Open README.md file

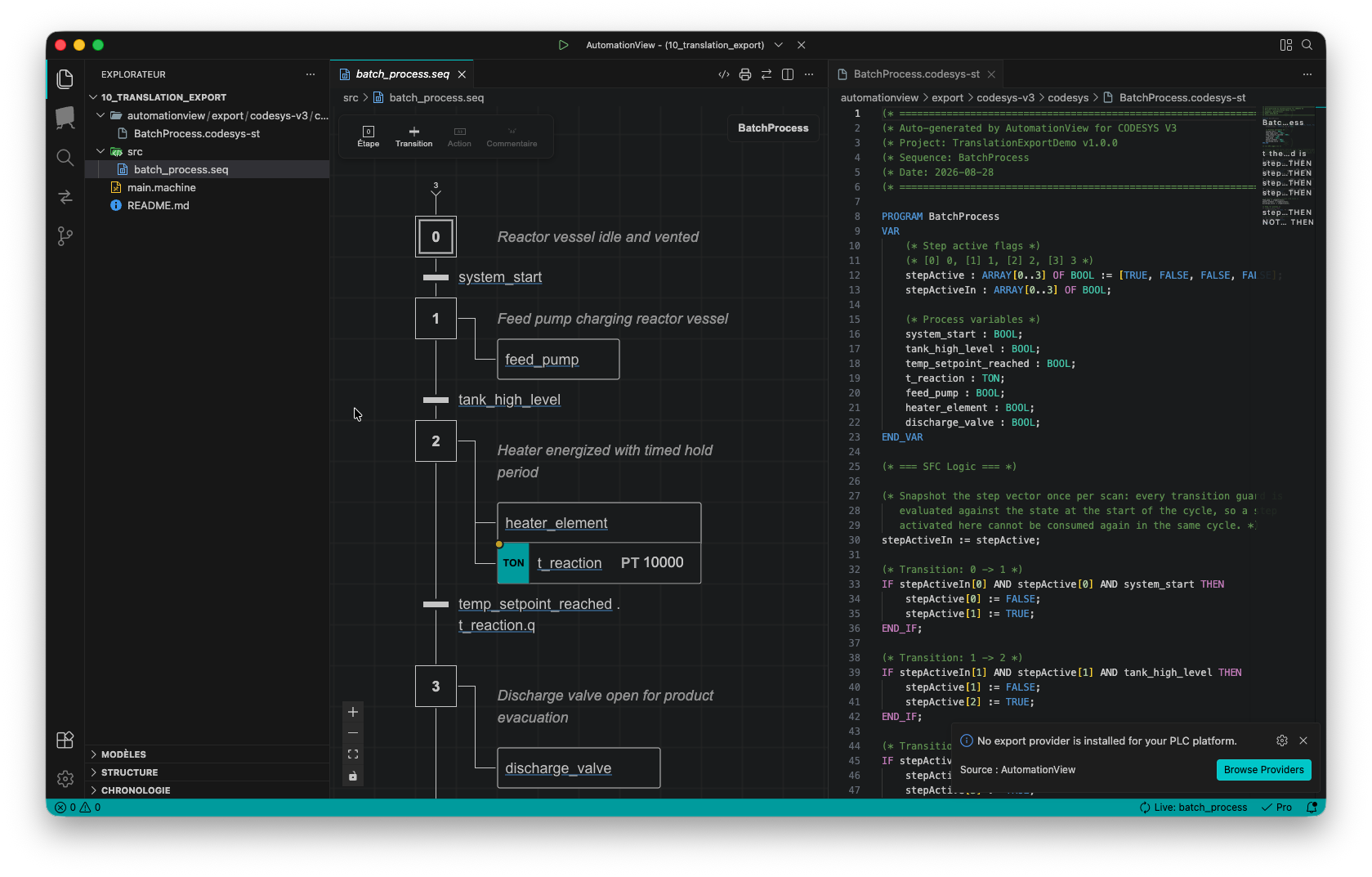click(208, 205)
